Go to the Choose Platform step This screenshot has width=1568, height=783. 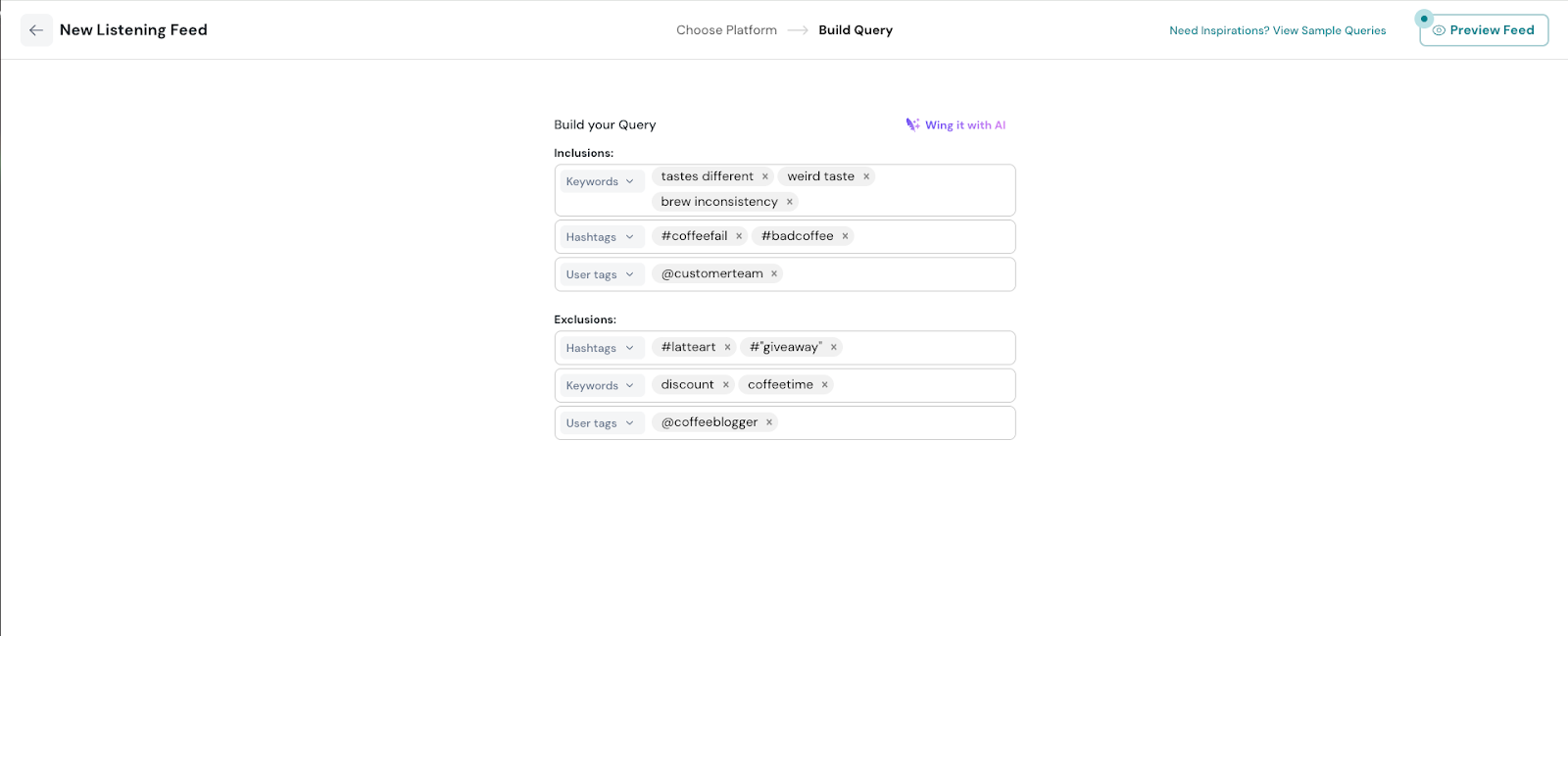coord(726,30)
